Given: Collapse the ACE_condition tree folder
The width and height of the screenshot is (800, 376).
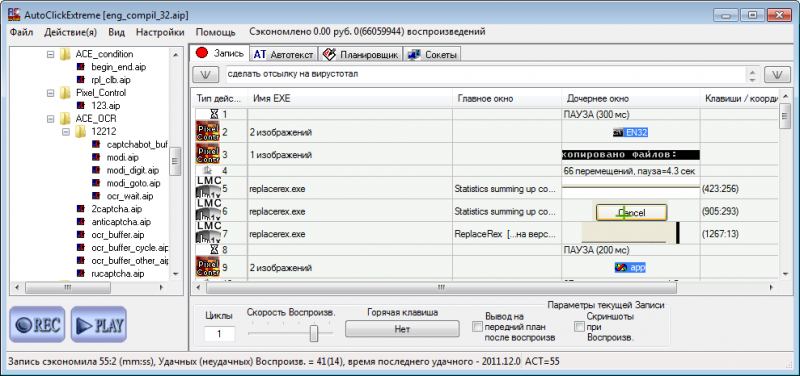Looking at the screenshot, I should click(x=50, y=54).
